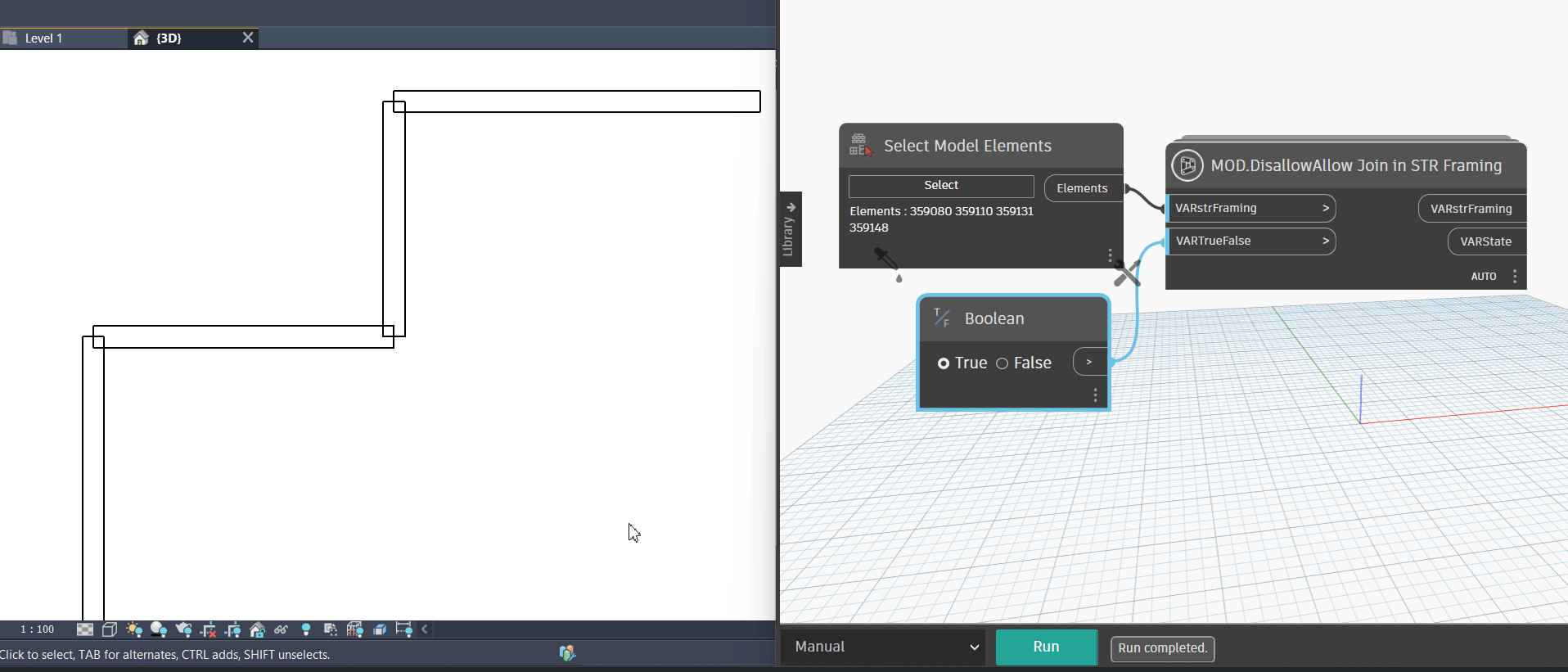Click the Select button in Select Model Elements

[x=941, y=186]
